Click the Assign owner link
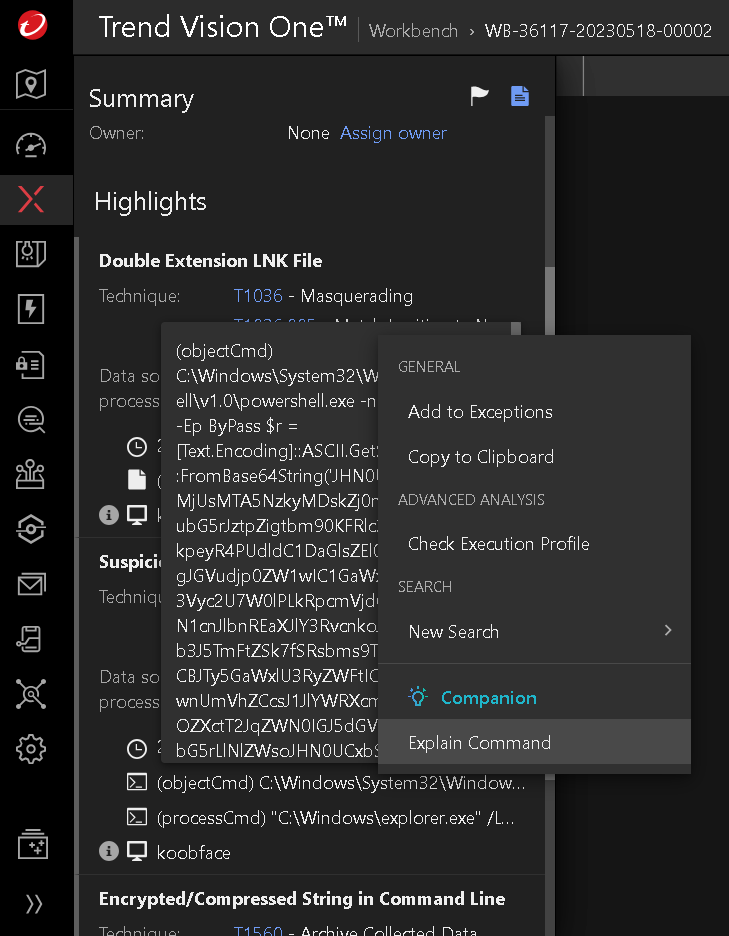The width and height of the screenshot is (729, 936). coord(393,133)
